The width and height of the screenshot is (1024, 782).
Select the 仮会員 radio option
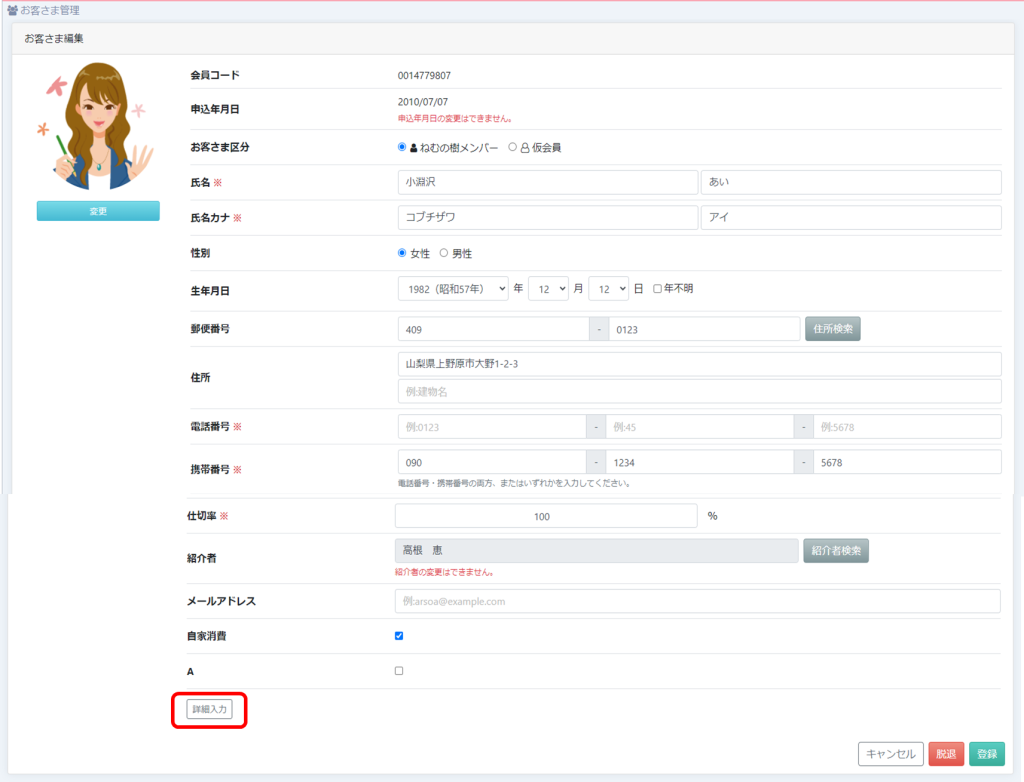(513, 147)
